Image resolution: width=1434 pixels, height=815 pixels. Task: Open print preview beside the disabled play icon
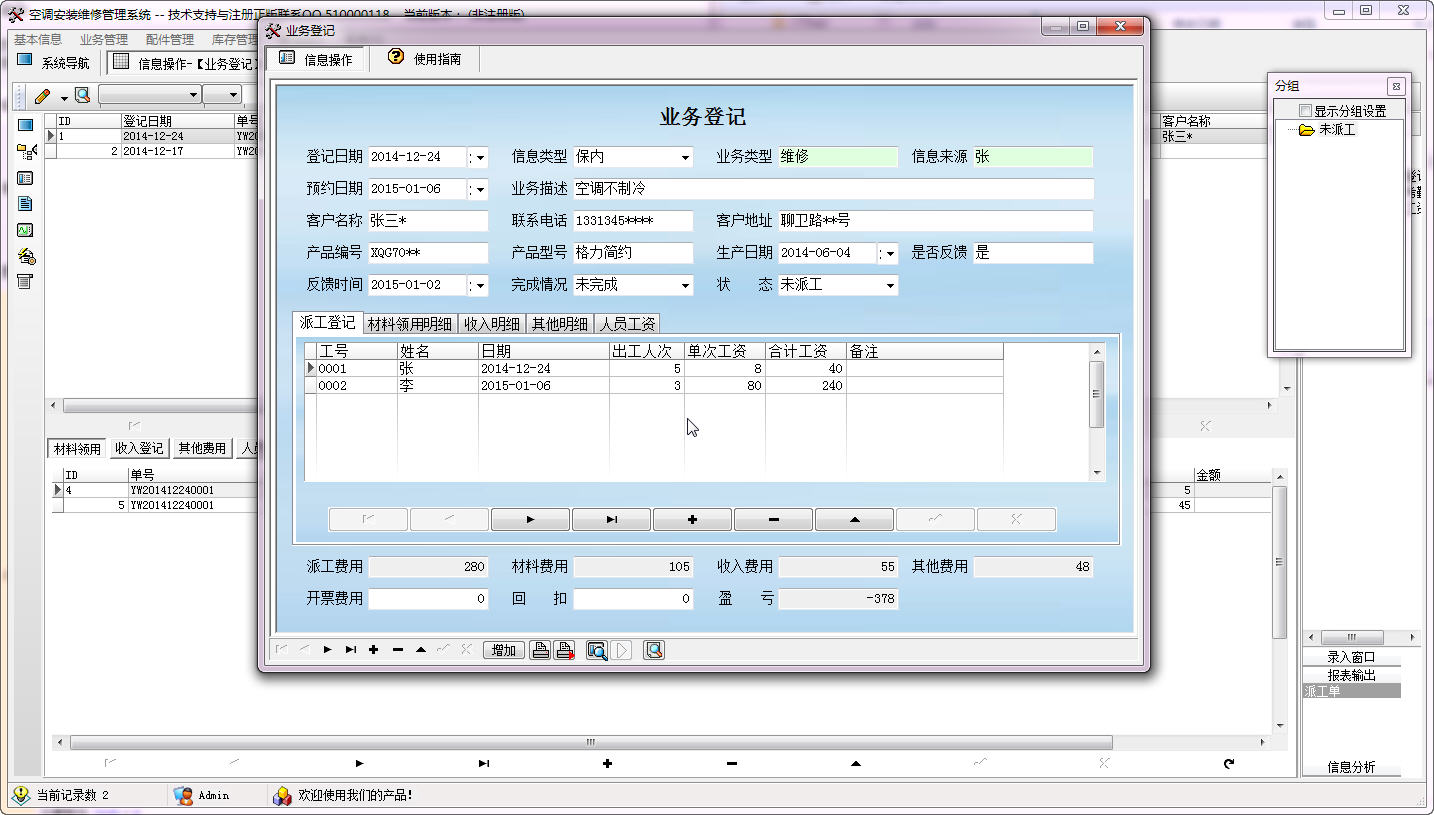click(x=597, y=650)
